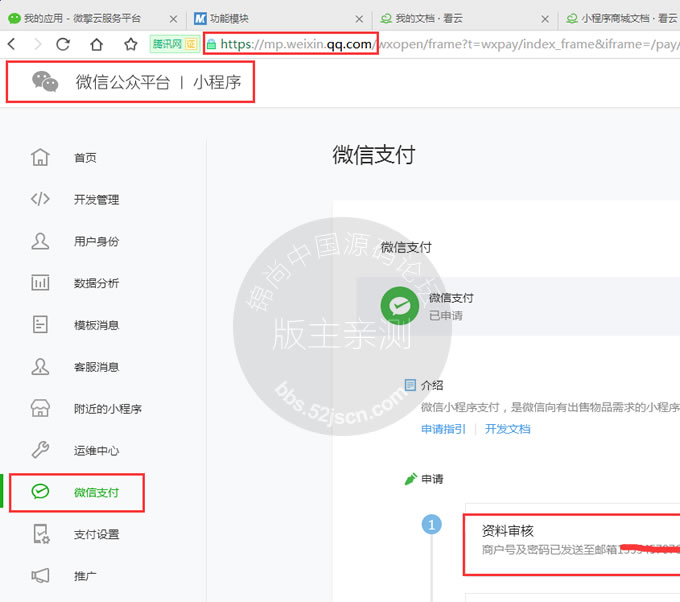Click the browser home button
680x602 pixels.
click(x=96, y=44)
